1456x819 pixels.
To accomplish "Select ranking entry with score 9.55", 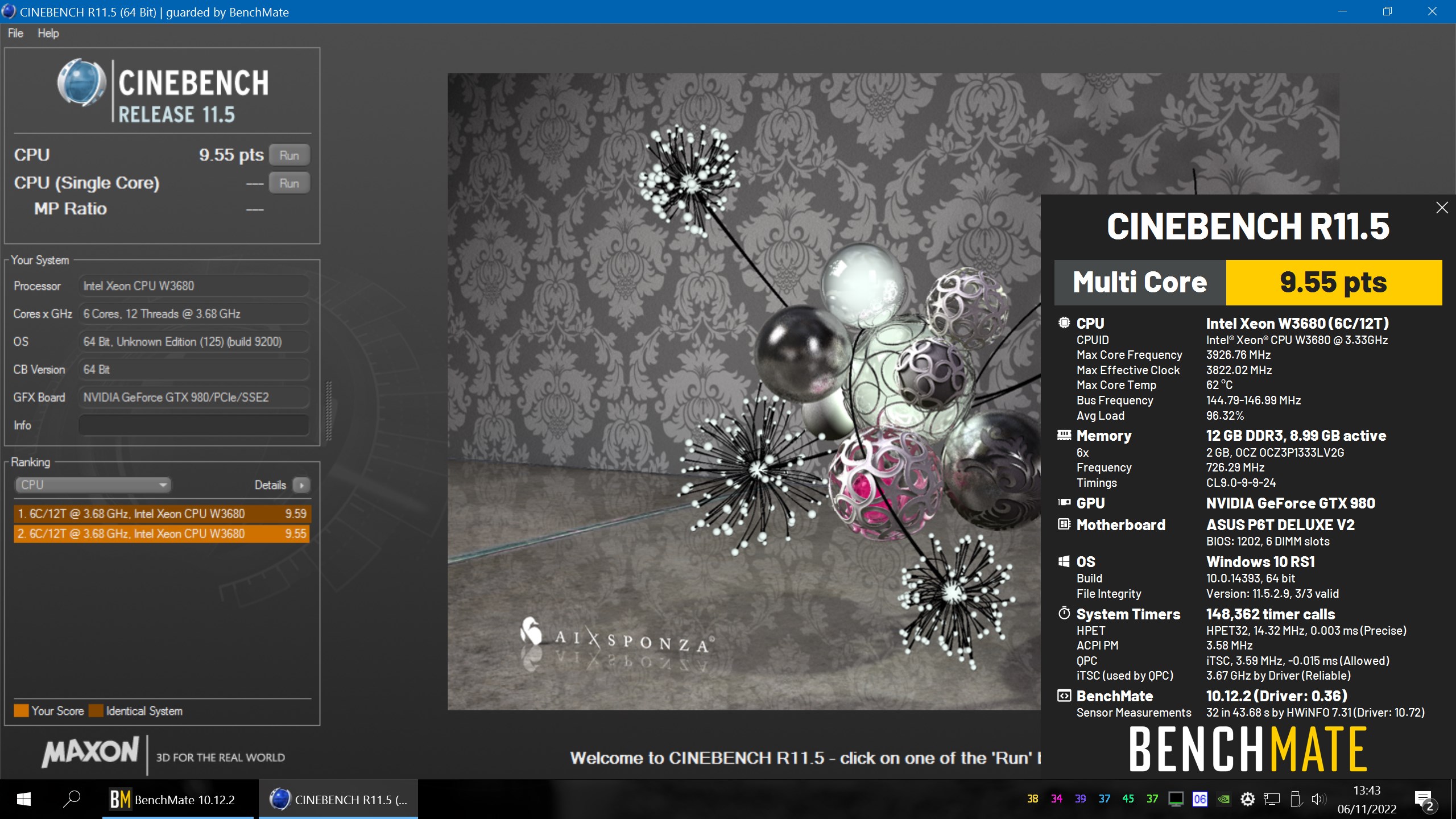I will pos(162,533).
